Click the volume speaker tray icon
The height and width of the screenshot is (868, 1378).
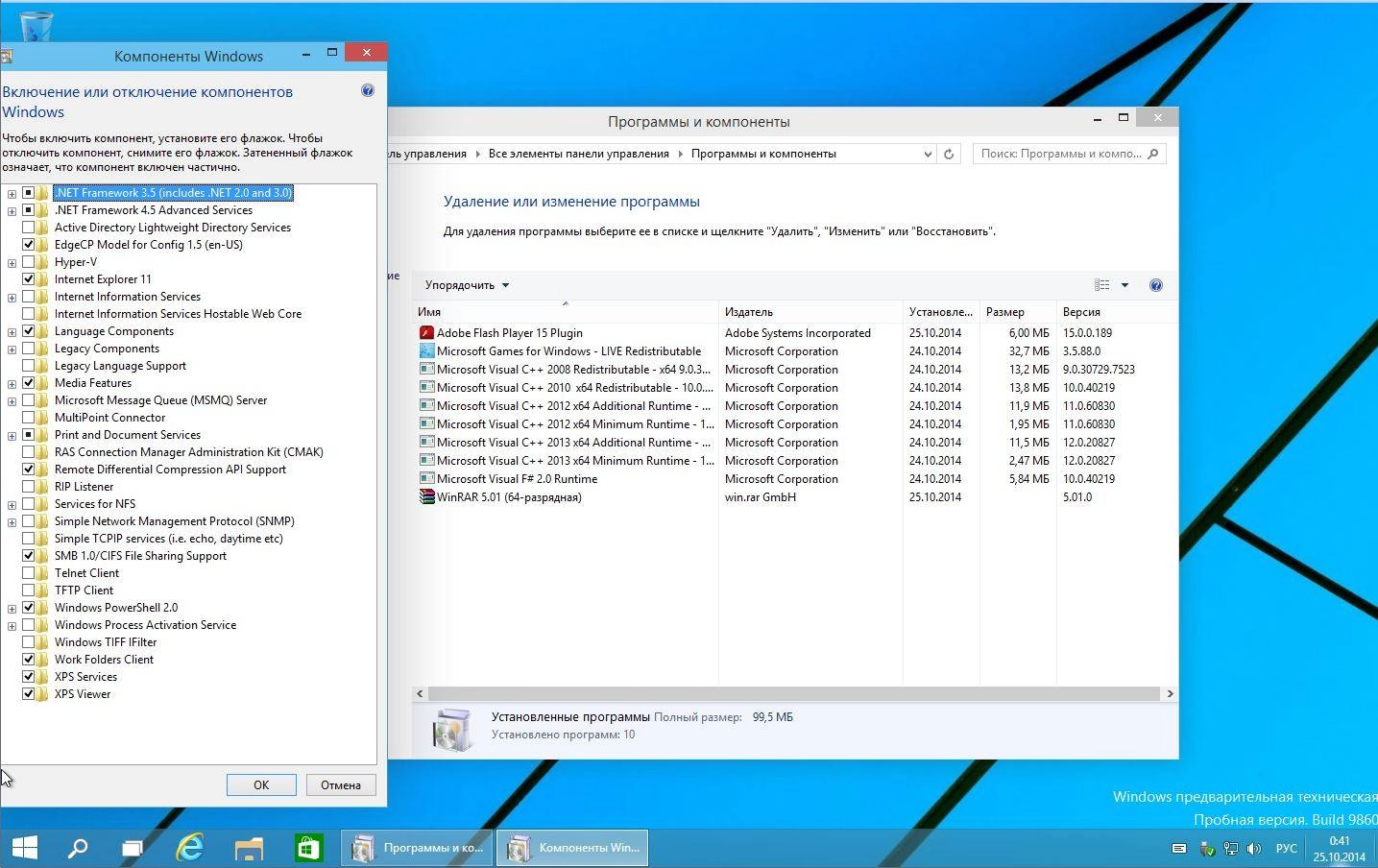[x=1254, y=849]
